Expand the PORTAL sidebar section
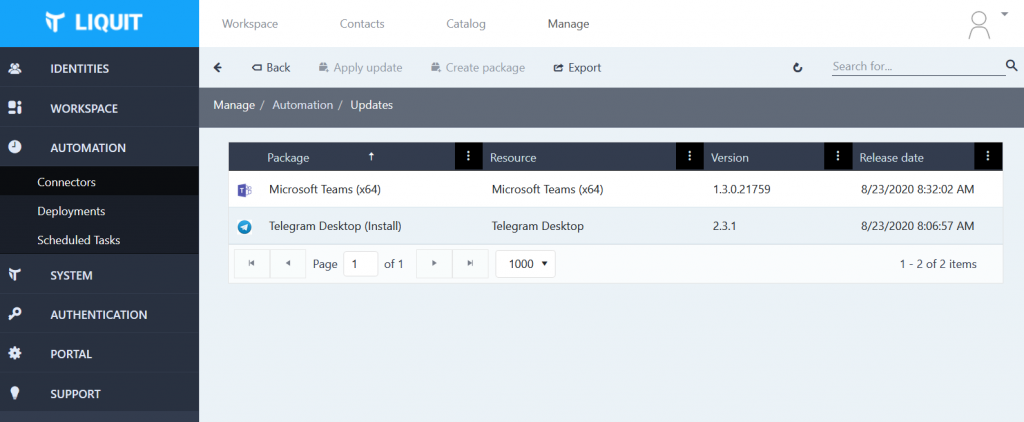The height and width of the screenshot is (422, 1024). pos(99,353)
